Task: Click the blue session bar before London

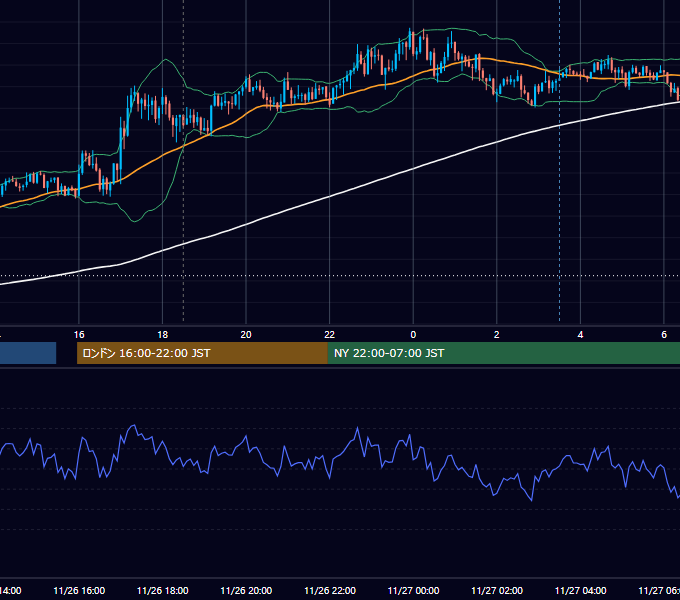Action: pos(28,353)
